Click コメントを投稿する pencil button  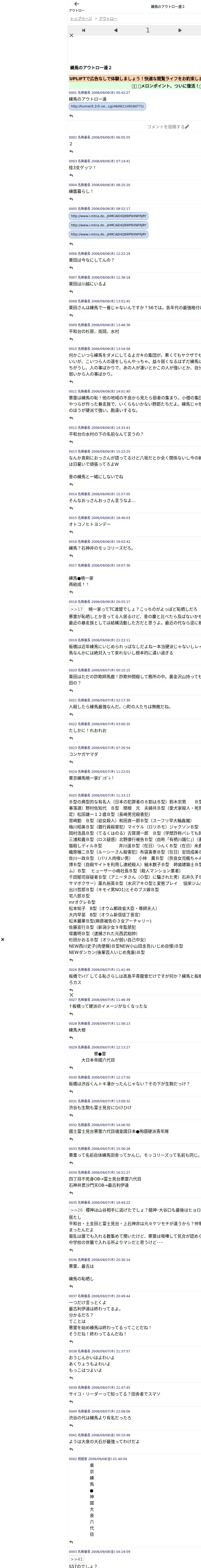tap(168, 126)
